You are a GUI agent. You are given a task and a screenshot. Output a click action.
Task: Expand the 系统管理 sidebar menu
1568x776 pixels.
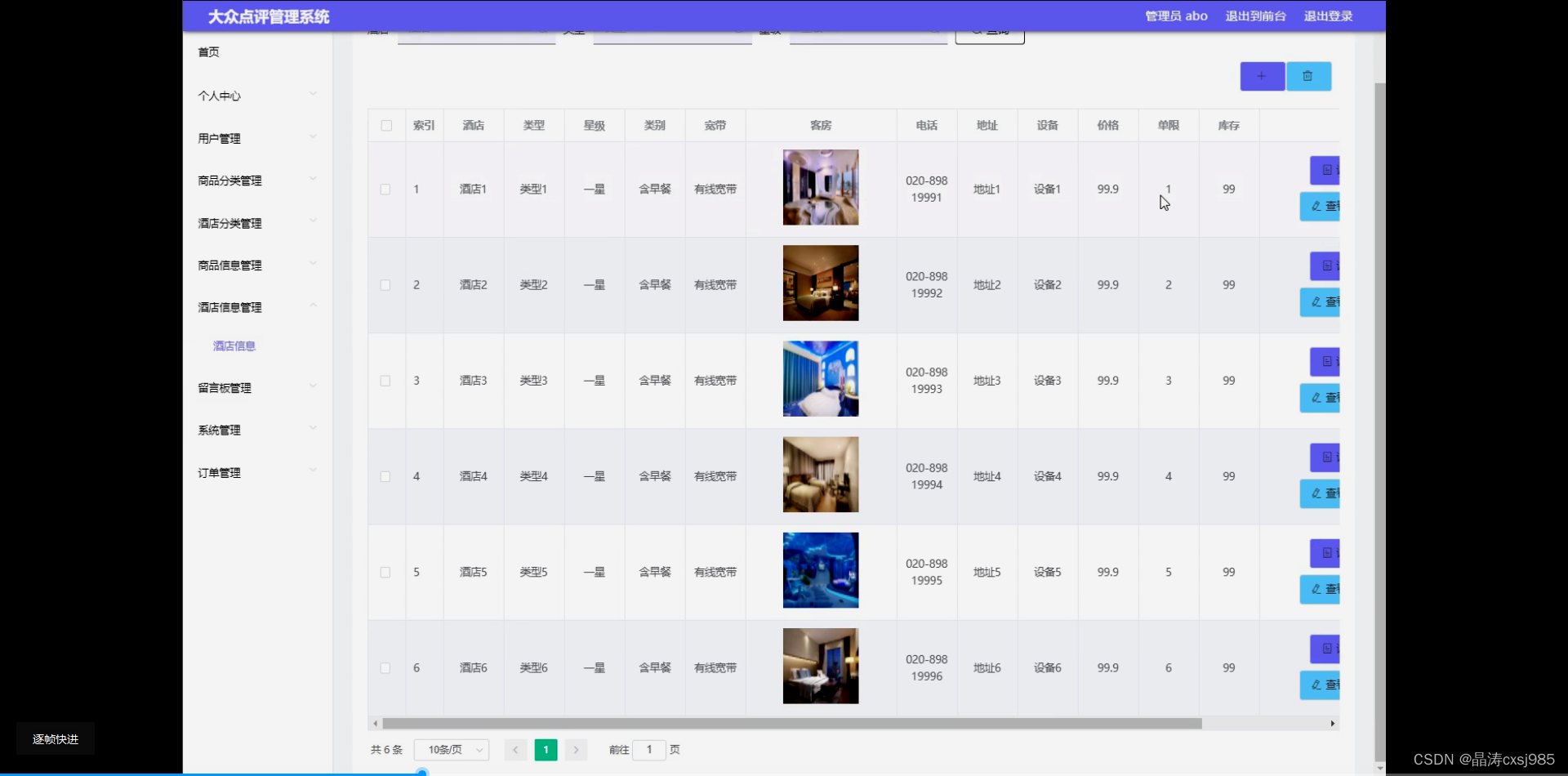pos(219,430)
